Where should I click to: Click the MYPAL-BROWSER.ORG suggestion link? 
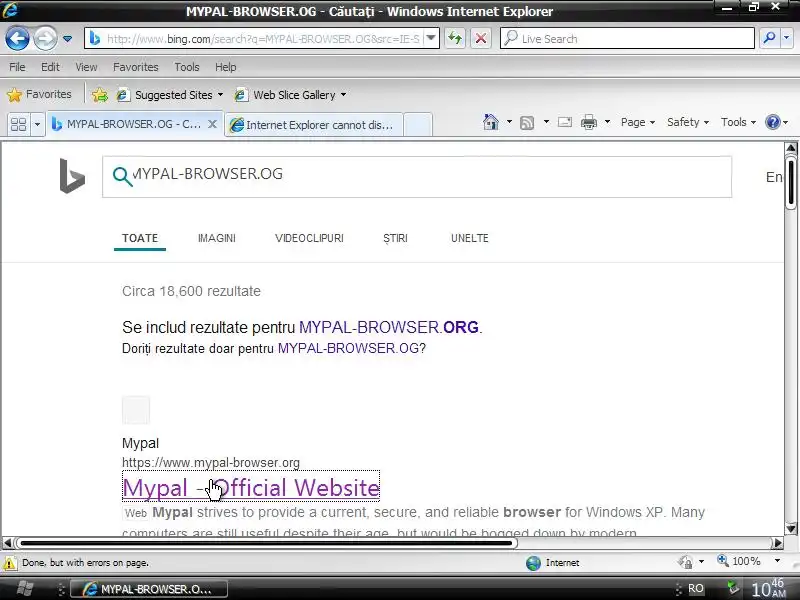click(389, 327)
